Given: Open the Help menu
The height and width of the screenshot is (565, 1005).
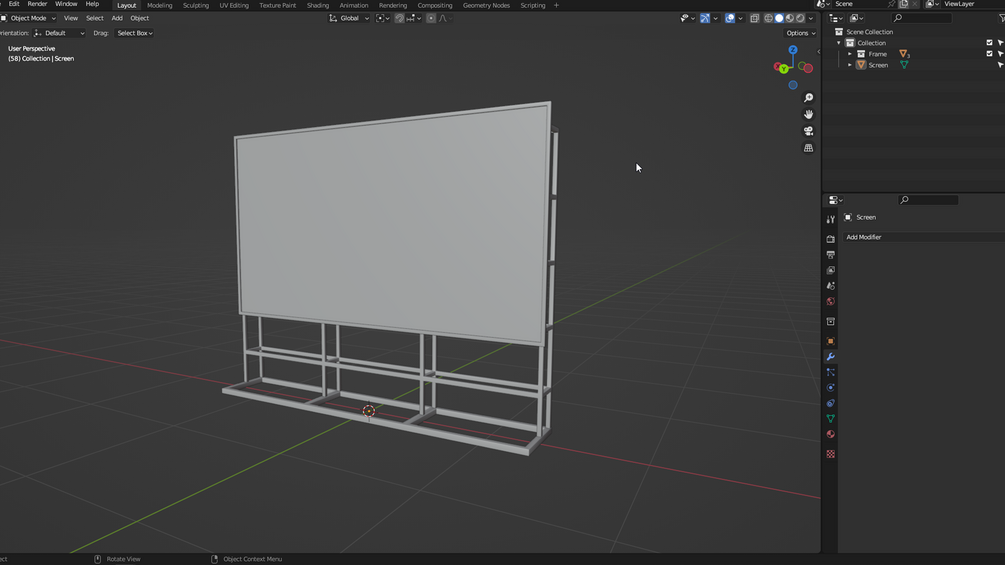Looking at the screenshot, I should [92, 4].
